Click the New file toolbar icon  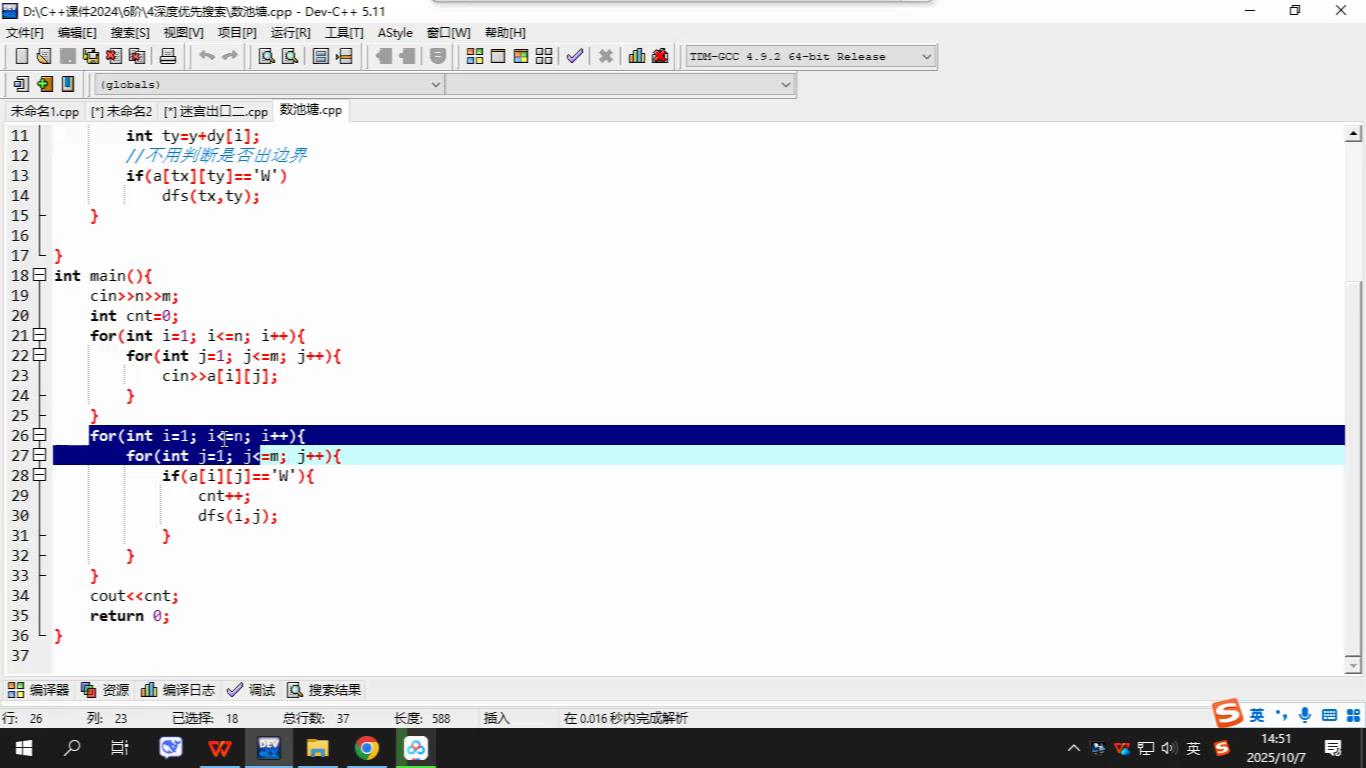(x=21, y=56)
